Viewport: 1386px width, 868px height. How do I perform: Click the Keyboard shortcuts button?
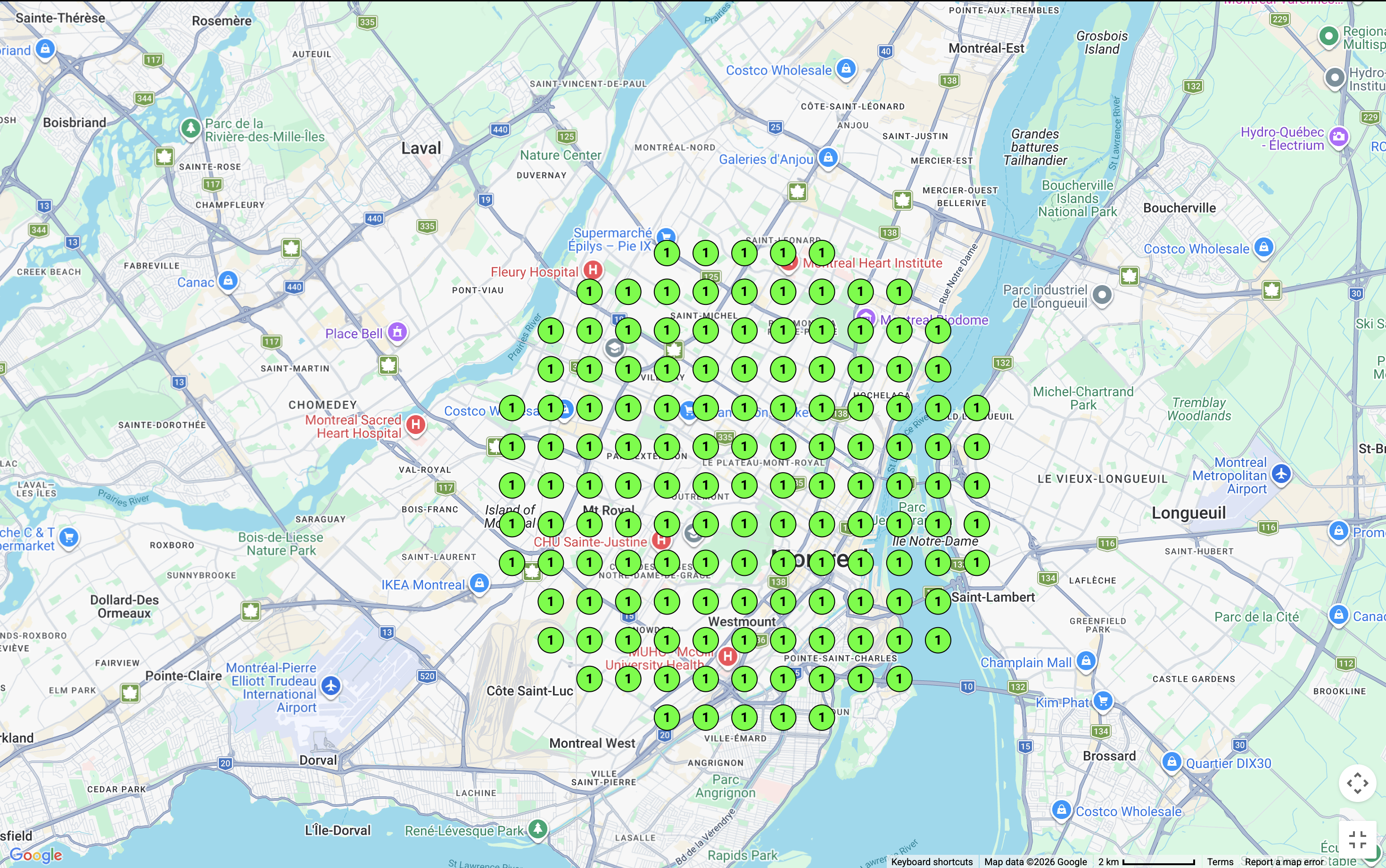point(931,862)
